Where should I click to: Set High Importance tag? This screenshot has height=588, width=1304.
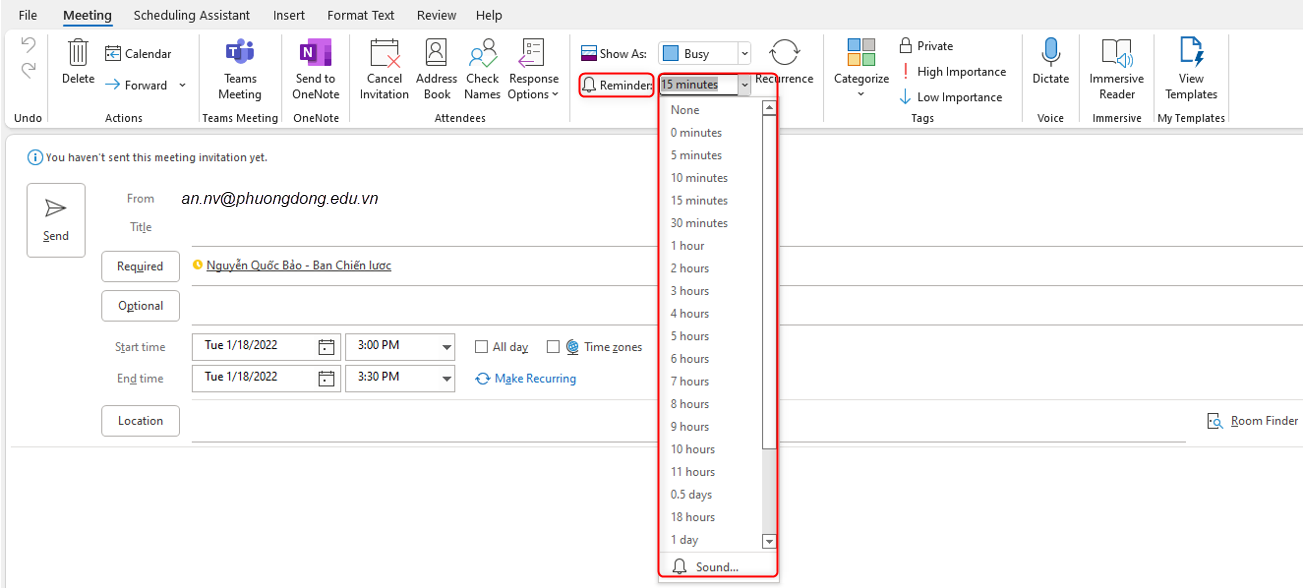coord(952,72)
